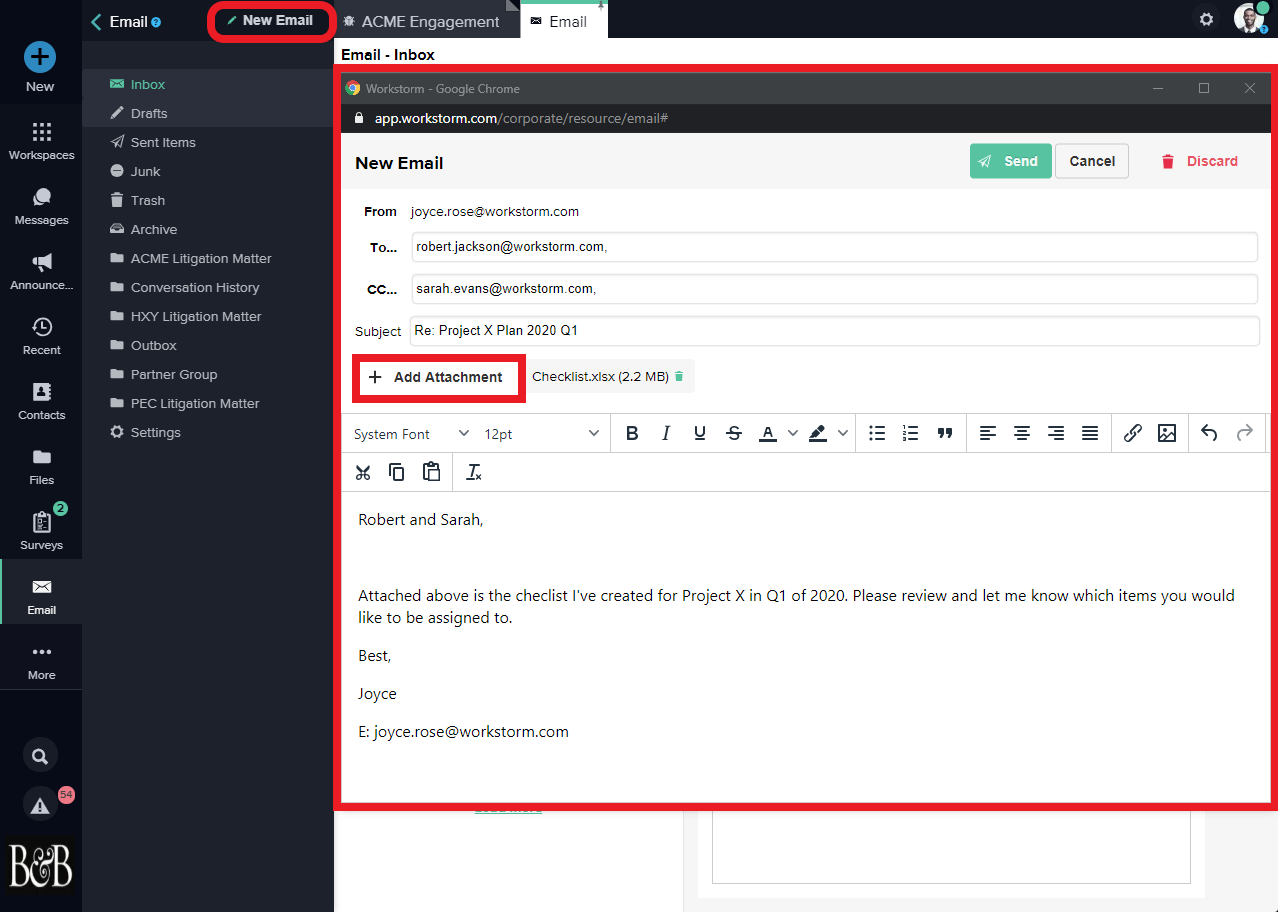Insert a bullet list
The image size is (1278, 912).
[877, 433]
